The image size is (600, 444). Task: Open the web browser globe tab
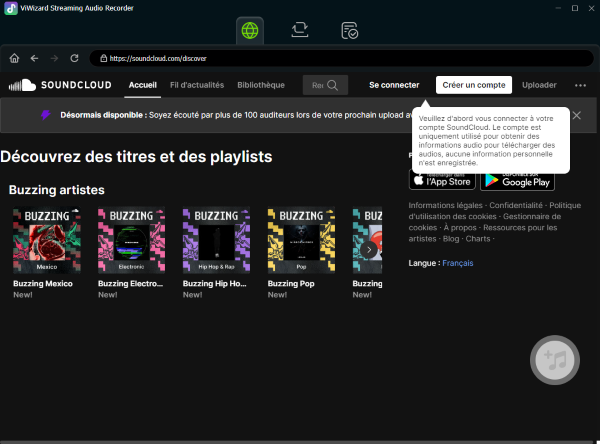point(250,31)
